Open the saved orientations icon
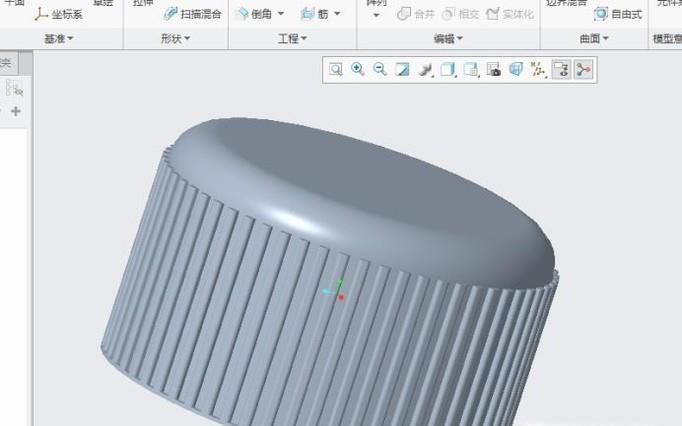The image size is (682, 426). [447, 69]
